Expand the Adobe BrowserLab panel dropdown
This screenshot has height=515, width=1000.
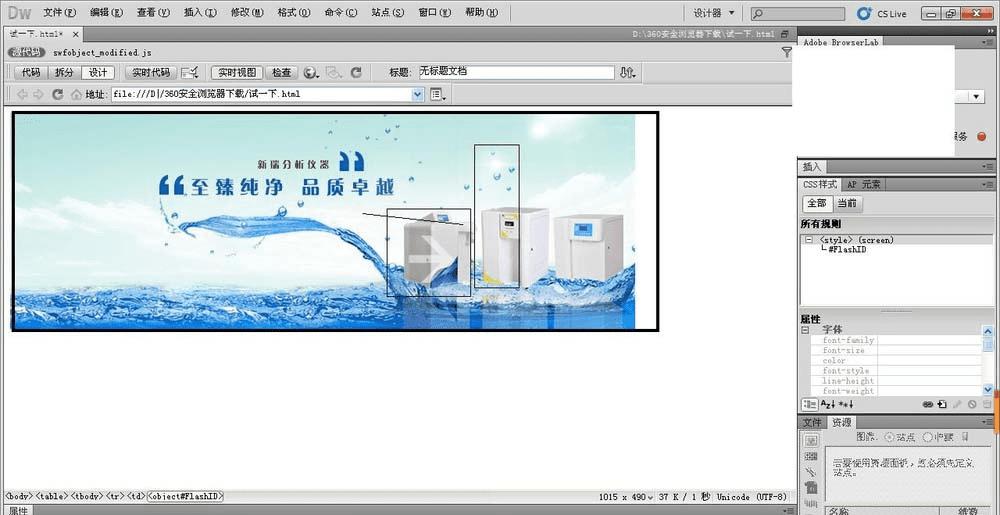(977, 96)
